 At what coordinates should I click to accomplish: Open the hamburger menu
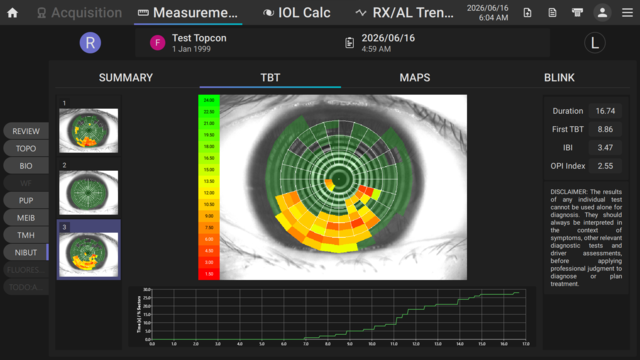coord(627,13)
